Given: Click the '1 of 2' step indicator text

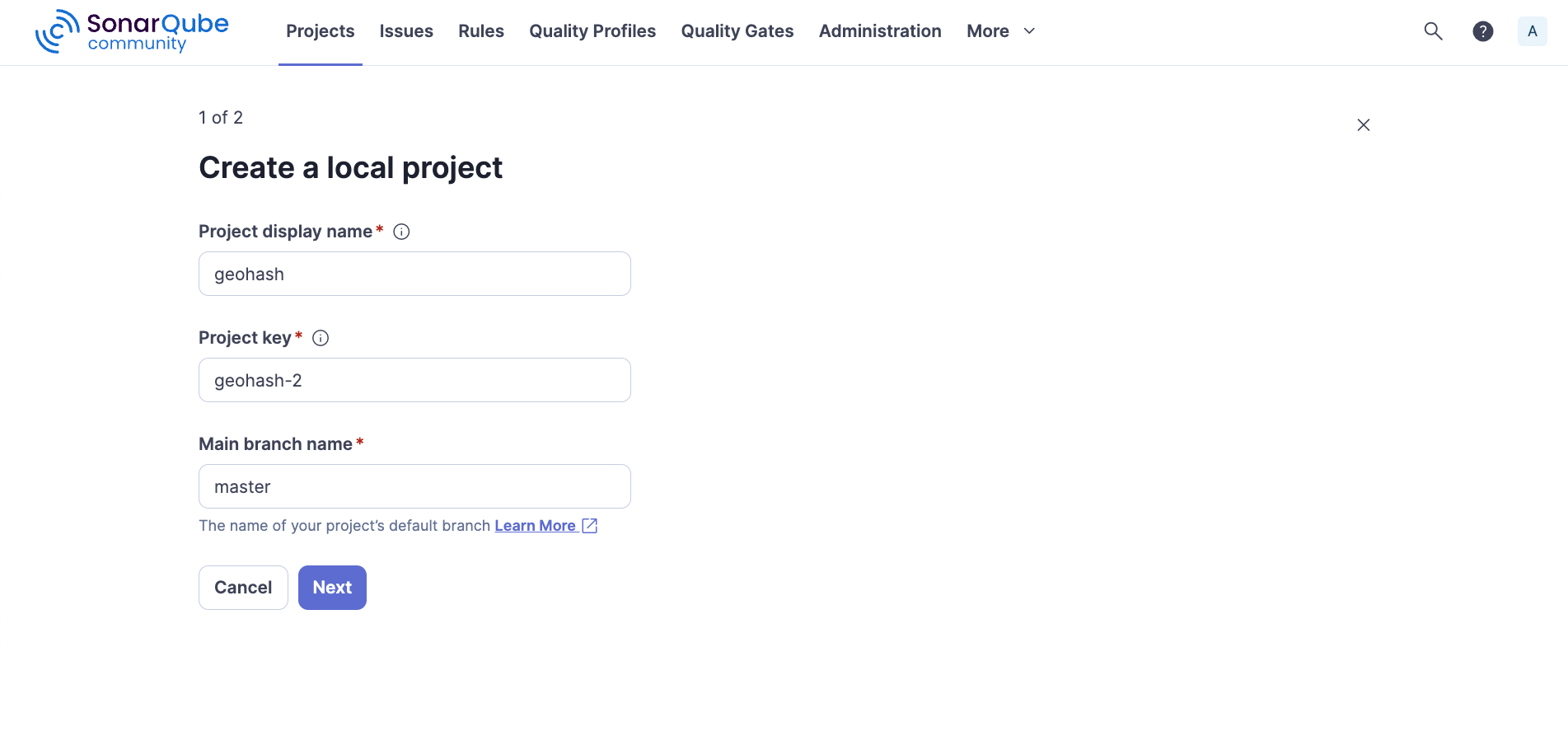Looking at the screenshot, I should click(221, 118).
